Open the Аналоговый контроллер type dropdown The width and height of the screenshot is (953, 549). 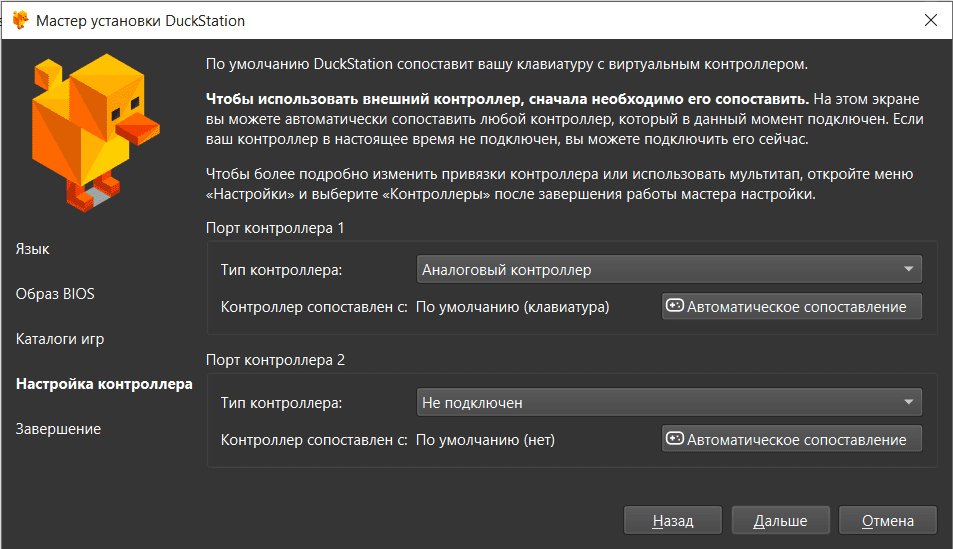pos(667,270)
